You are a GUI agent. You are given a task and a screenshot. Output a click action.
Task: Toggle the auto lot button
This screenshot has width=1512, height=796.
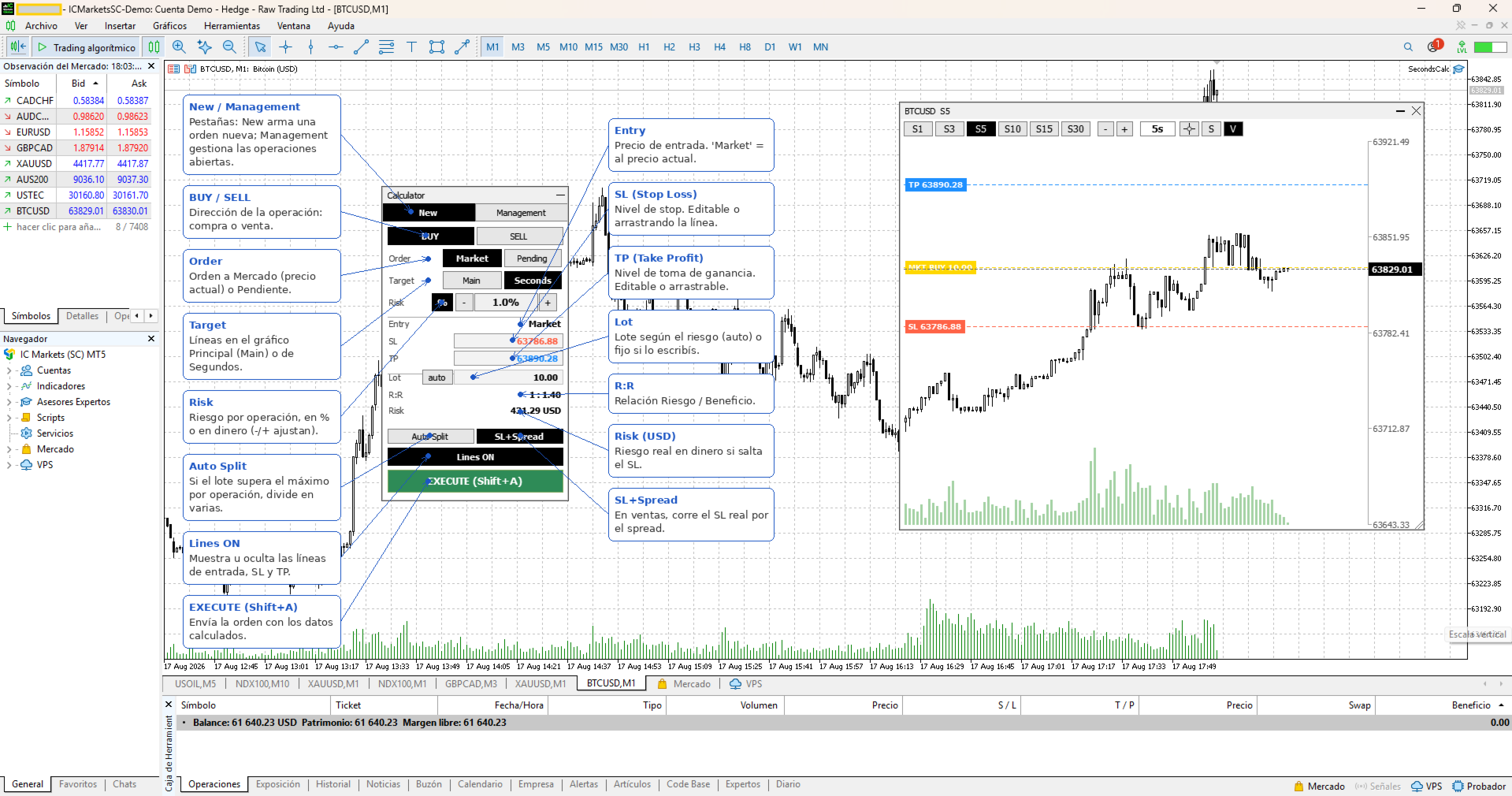tap(437, 378)
